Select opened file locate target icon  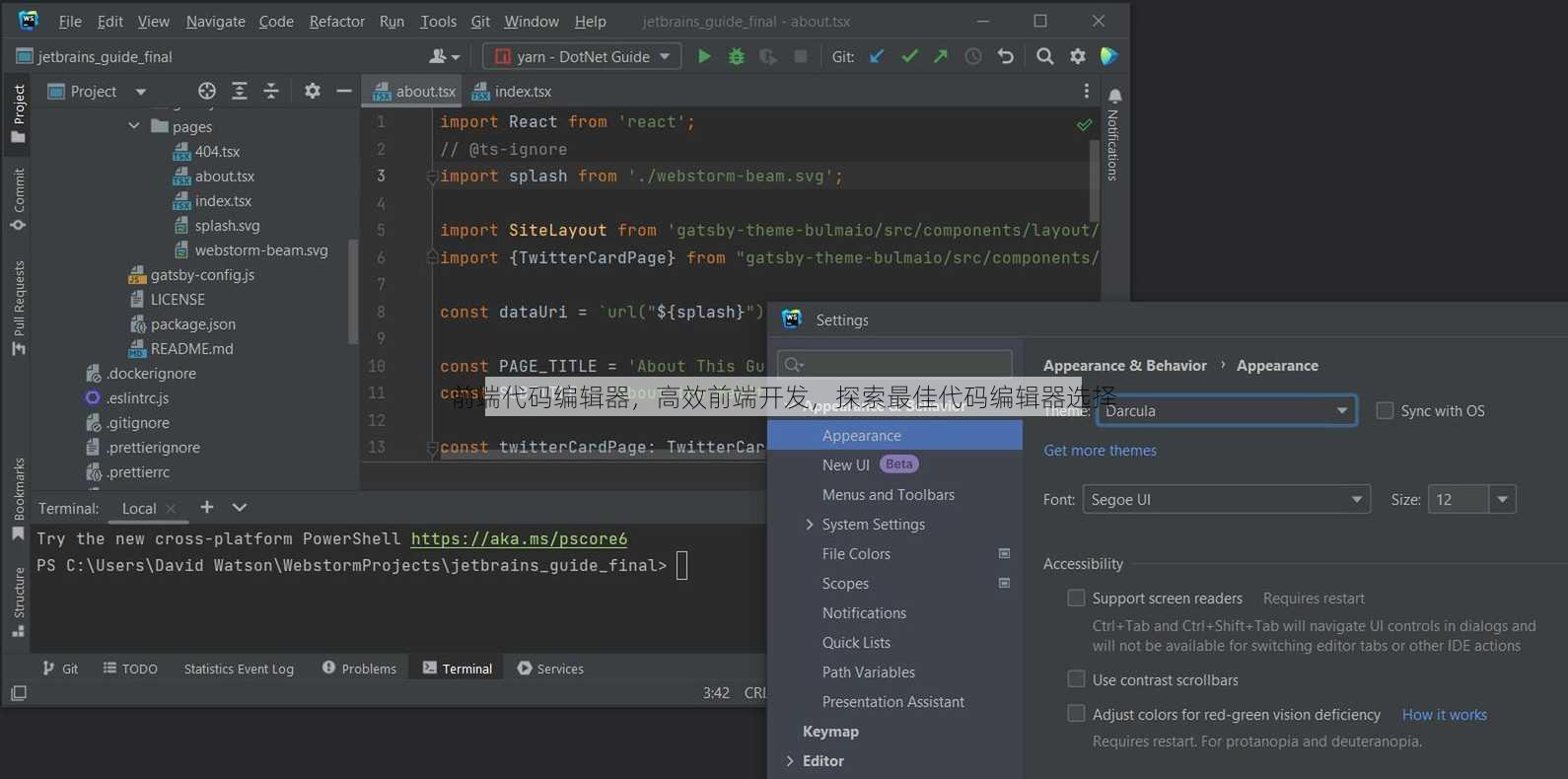pos(207,92)
